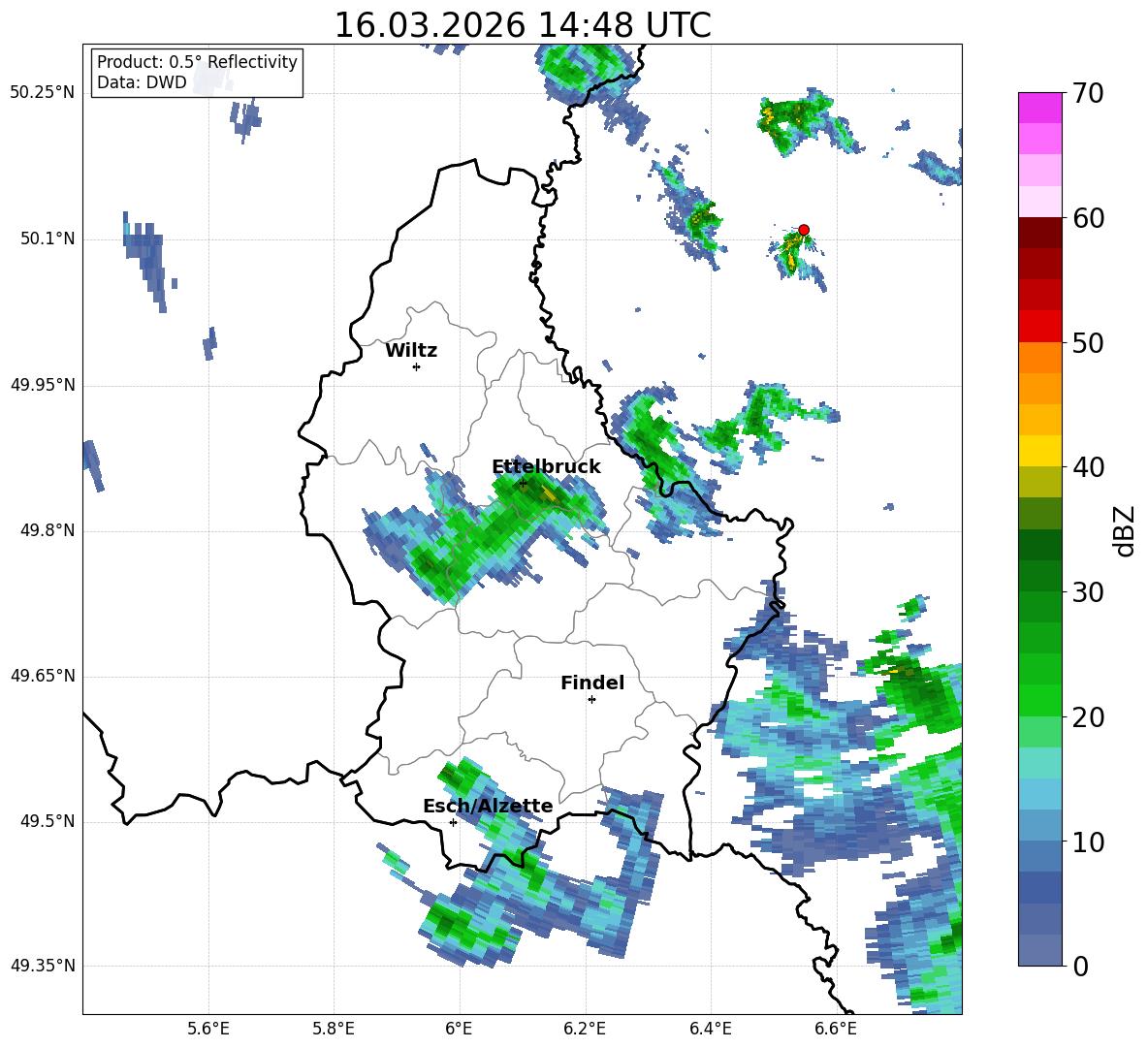
Task: Pick the orange colorbar segment below 50
Action: [x=1039, y=358]
